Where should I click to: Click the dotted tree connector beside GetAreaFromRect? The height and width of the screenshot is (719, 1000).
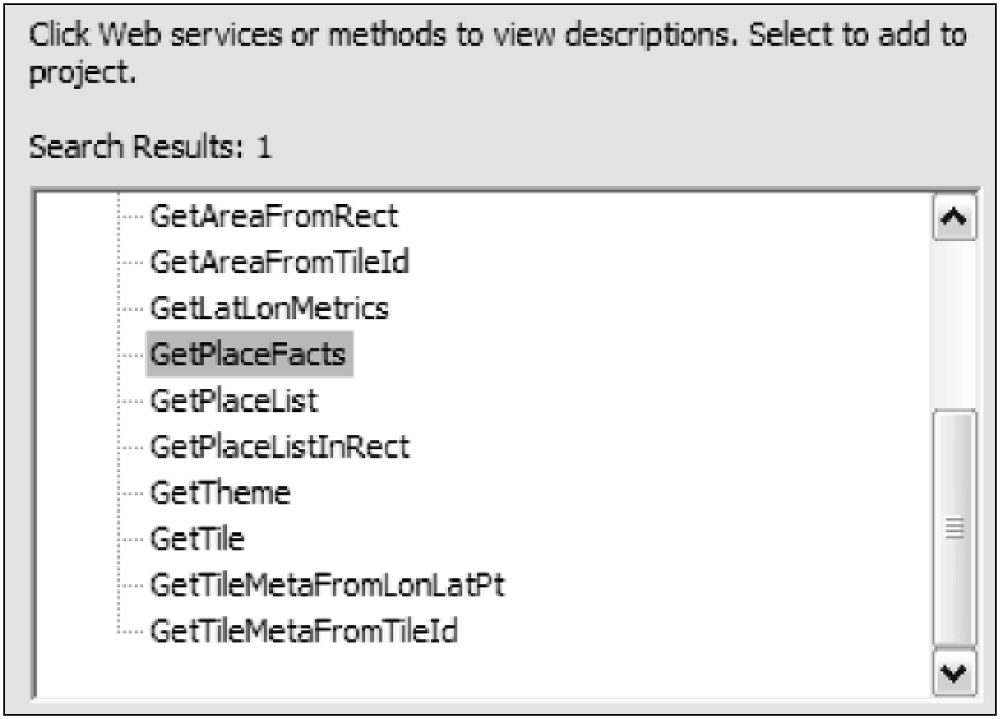click(x=131, y=215)
